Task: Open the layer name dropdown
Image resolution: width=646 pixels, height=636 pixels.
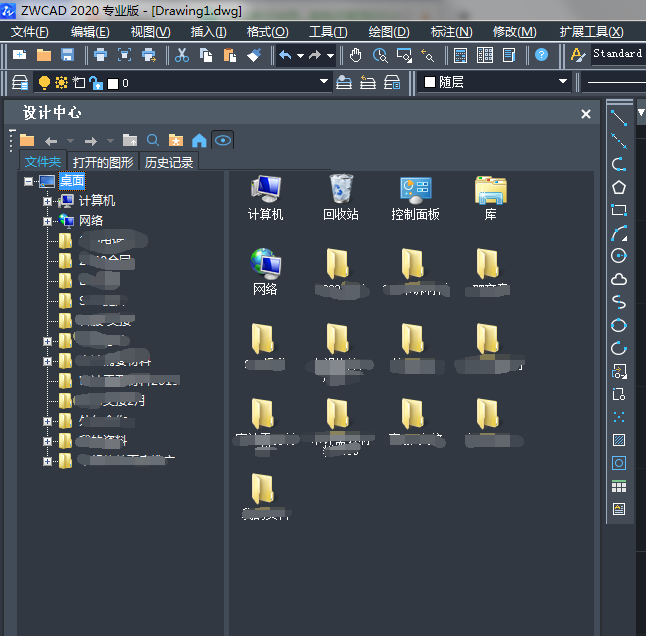Action: tap(324, 82)
